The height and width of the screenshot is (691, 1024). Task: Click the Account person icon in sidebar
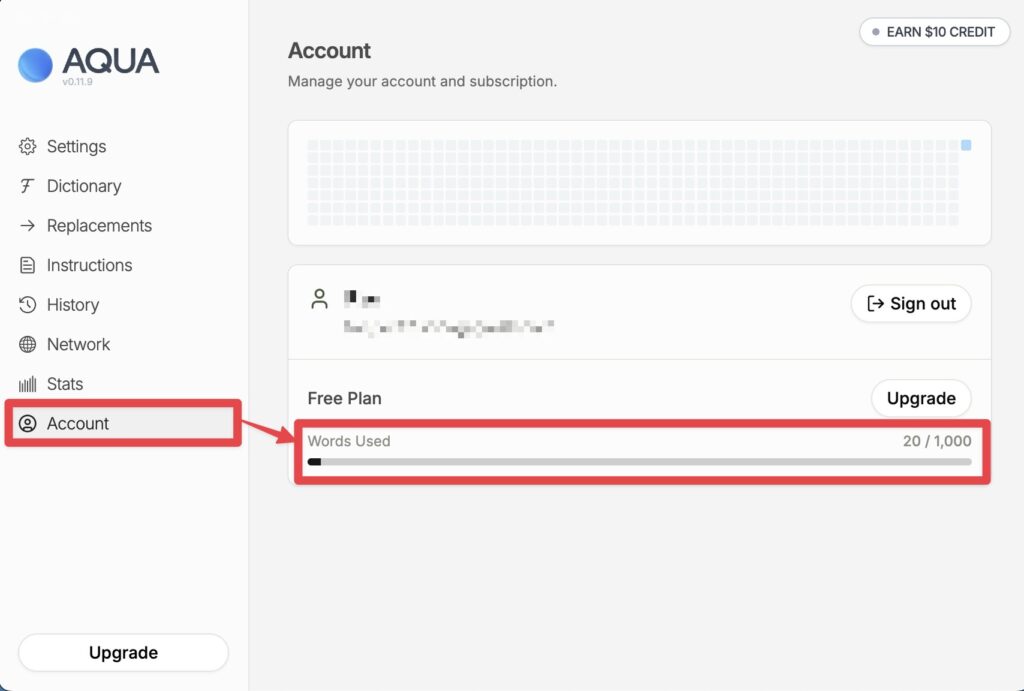pyautogui.click(x=28, y=424)
